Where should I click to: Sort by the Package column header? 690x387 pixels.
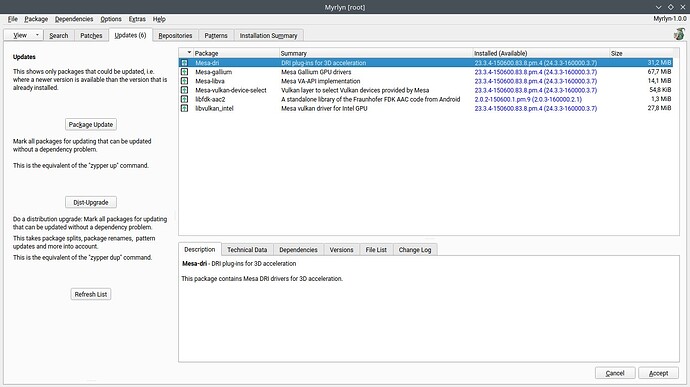[x=236, y=53]
